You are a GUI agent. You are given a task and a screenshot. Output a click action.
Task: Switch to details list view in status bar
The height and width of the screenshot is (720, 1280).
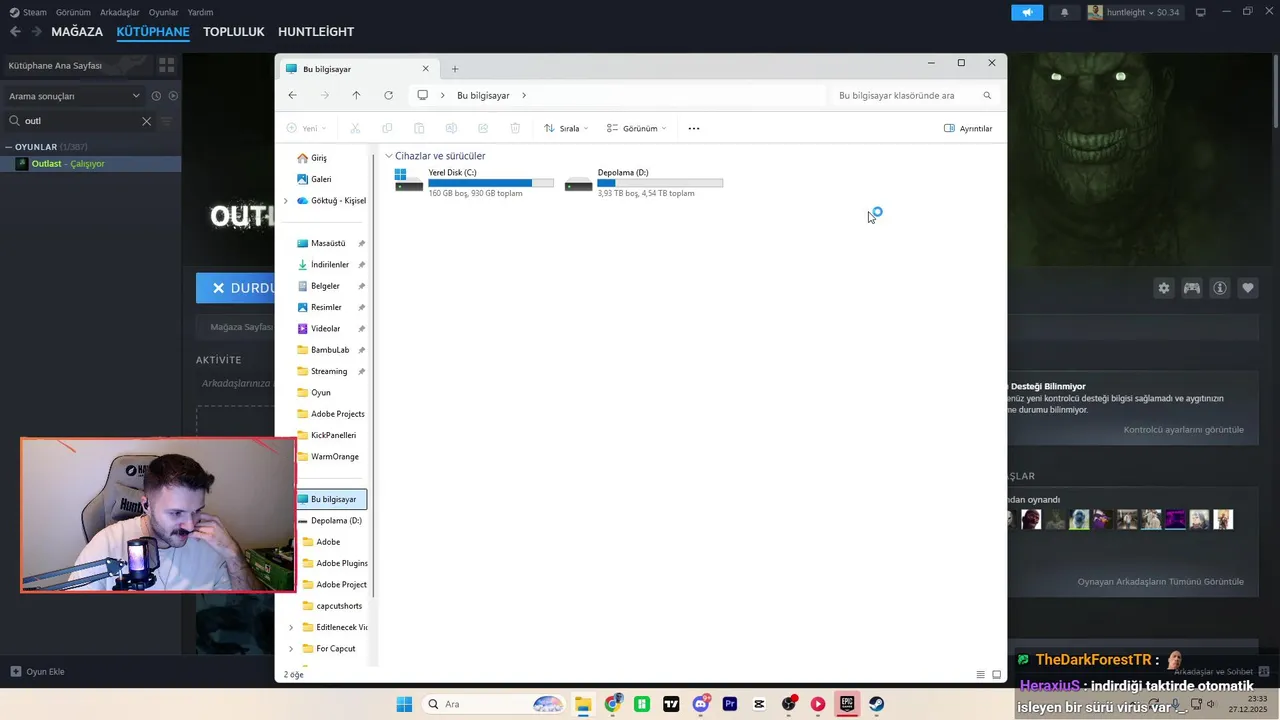click(980, 675)
